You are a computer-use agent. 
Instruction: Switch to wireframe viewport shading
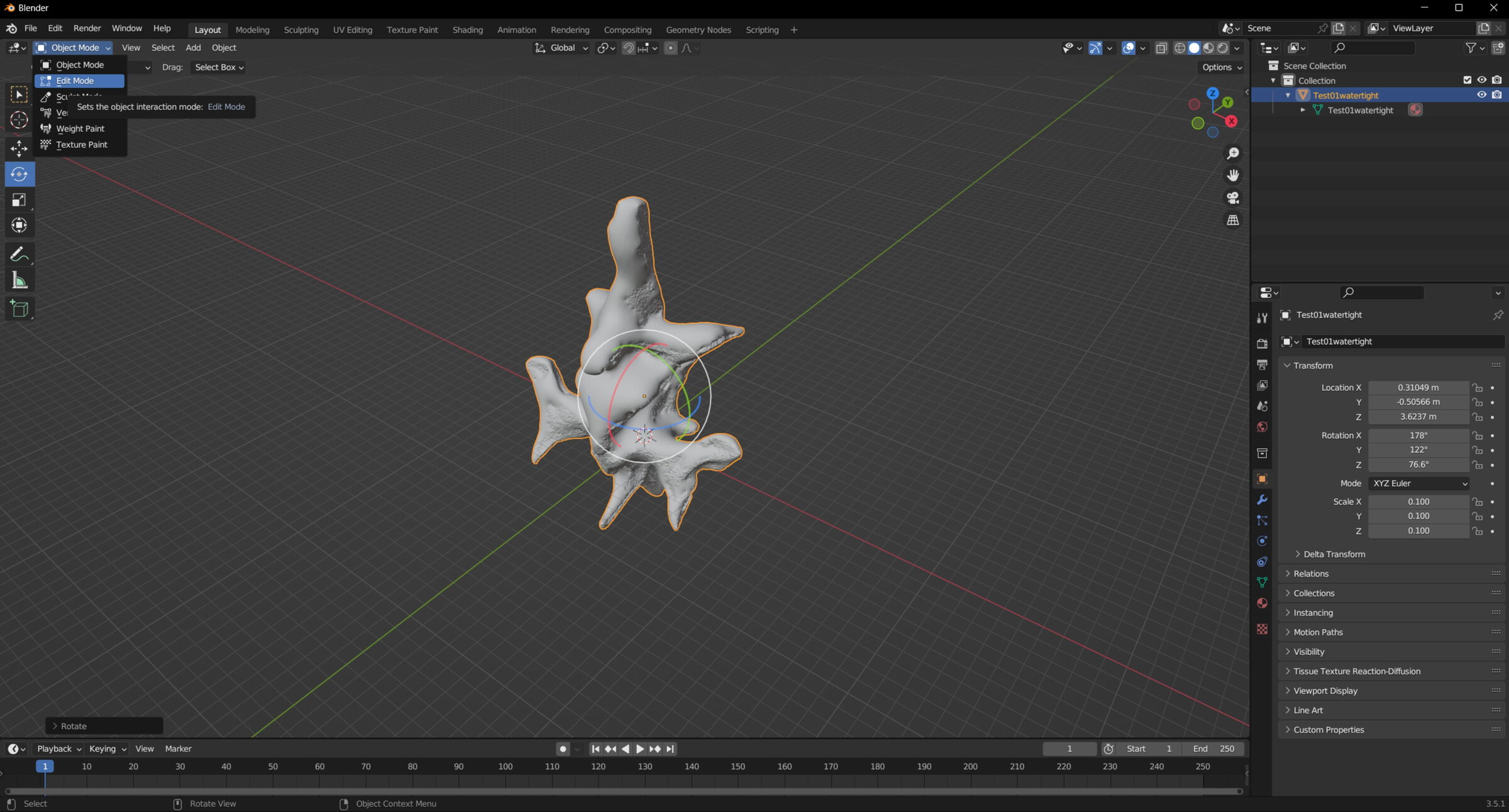[x=1180, y=48]
